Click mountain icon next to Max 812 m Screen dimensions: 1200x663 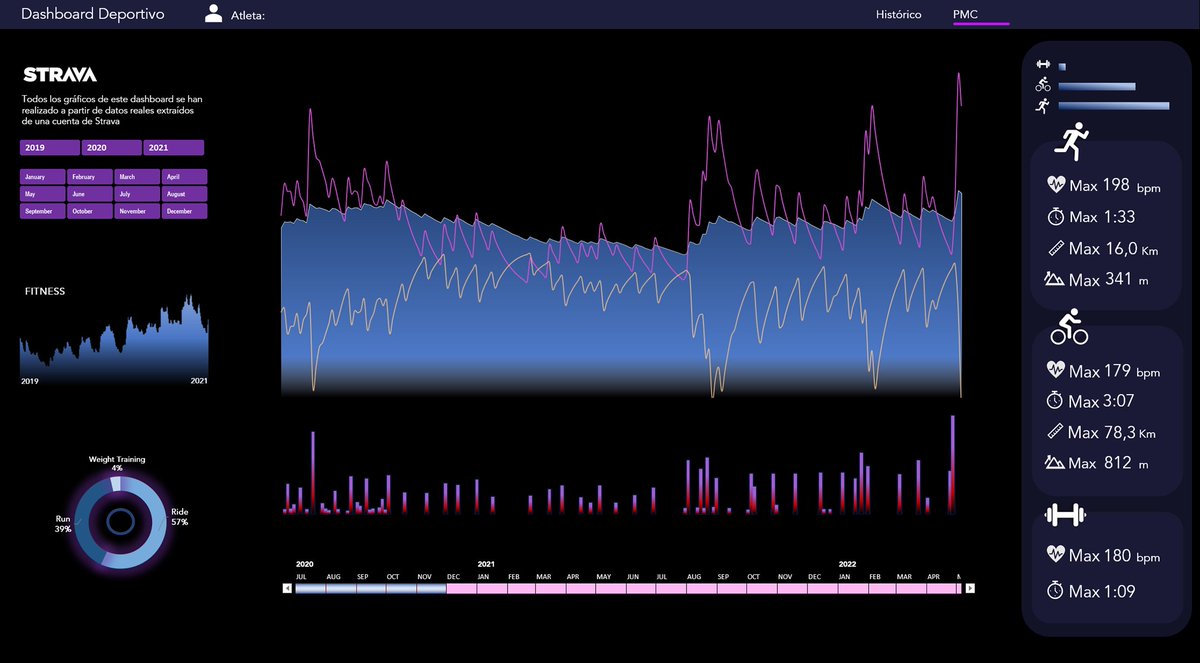coord(1056,462)
